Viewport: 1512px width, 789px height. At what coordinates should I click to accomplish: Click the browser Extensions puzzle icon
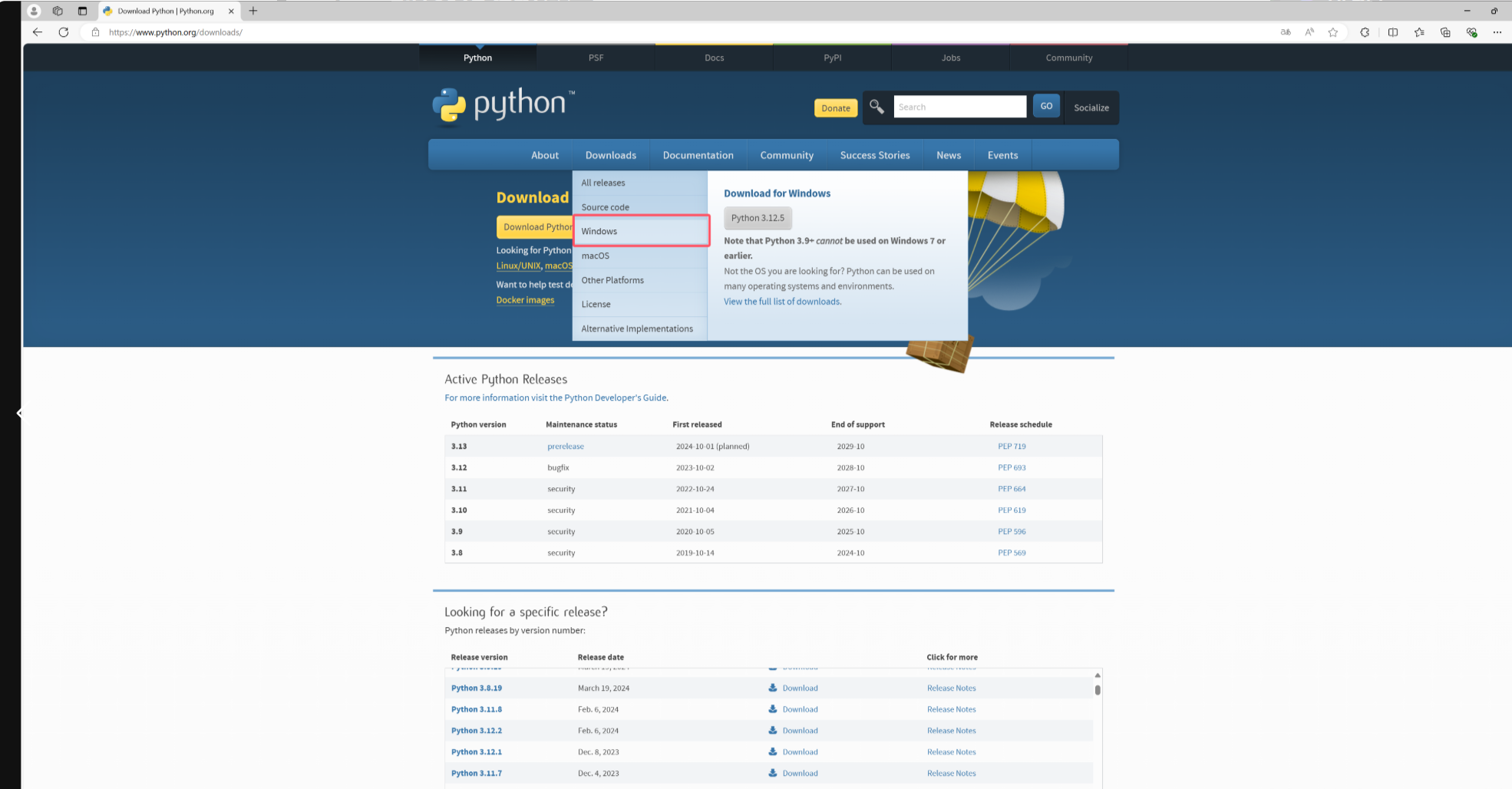[1365, 32]
